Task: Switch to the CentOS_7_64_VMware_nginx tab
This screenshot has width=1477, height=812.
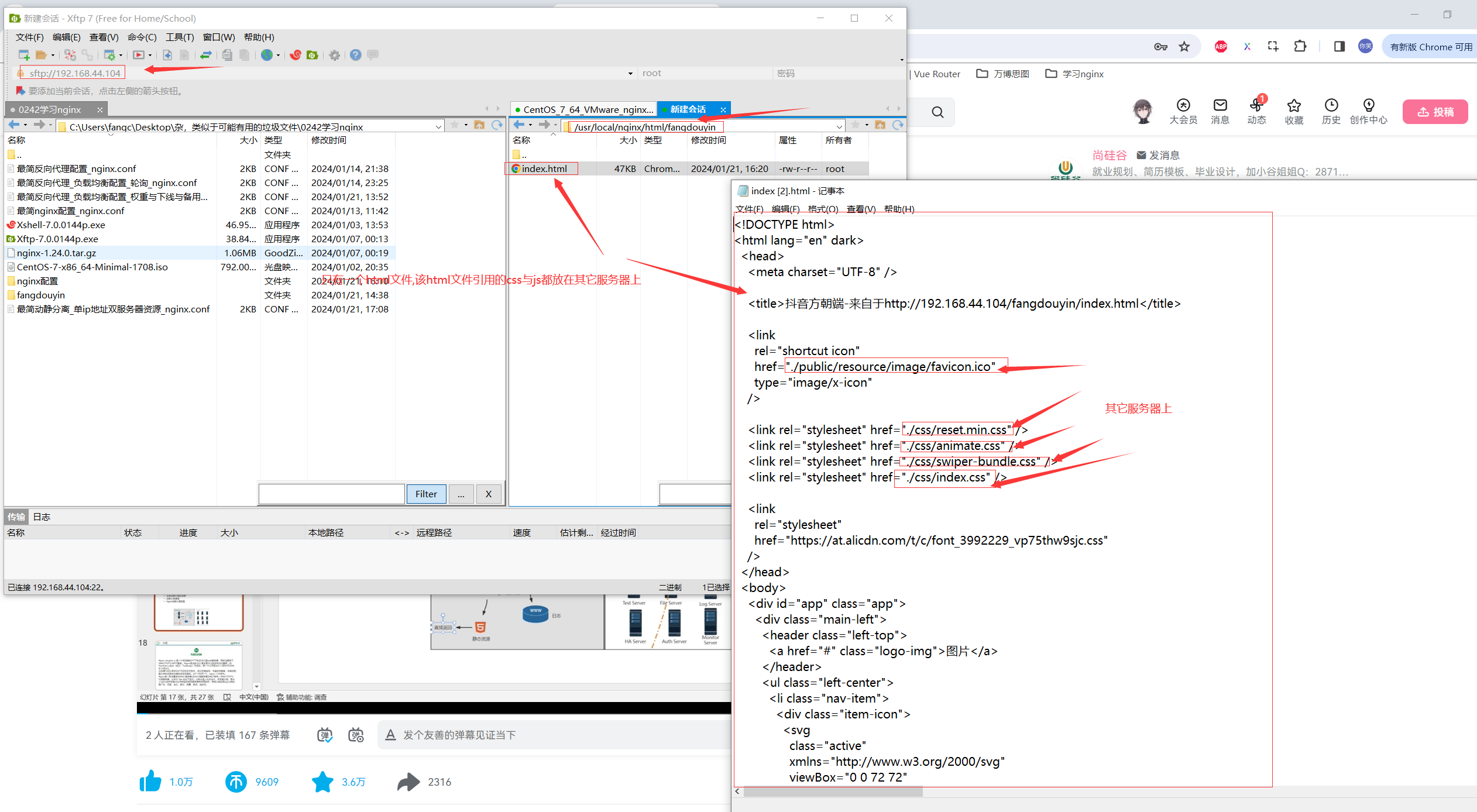Action: pos(583,109)
